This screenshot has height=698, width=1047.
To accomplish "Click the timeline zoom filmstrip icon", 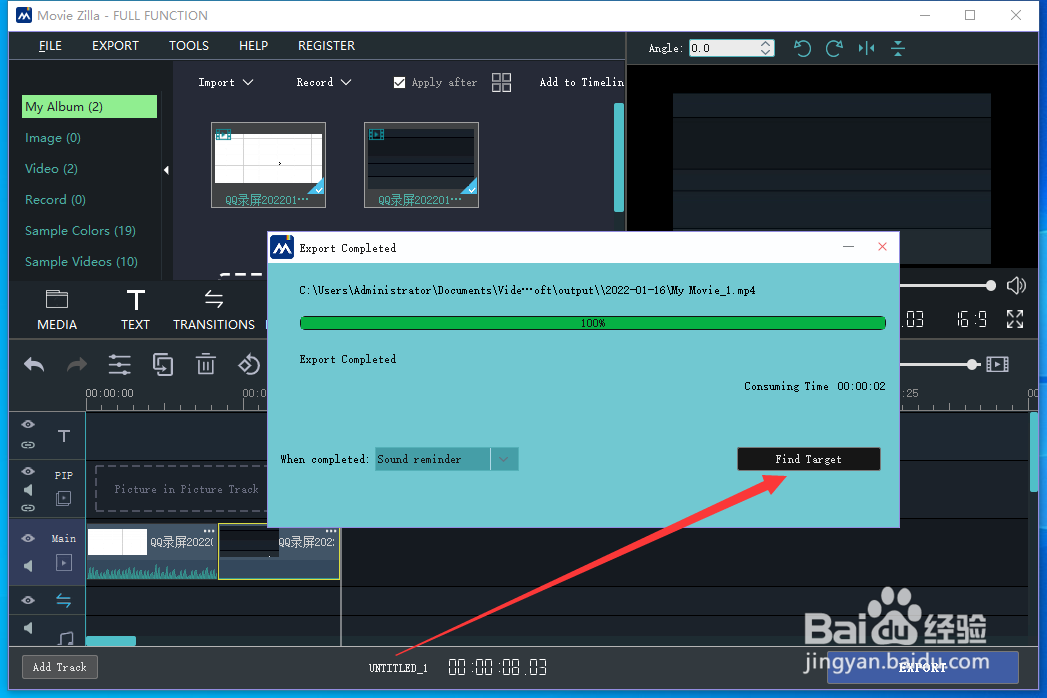I will tap(998, 365).
